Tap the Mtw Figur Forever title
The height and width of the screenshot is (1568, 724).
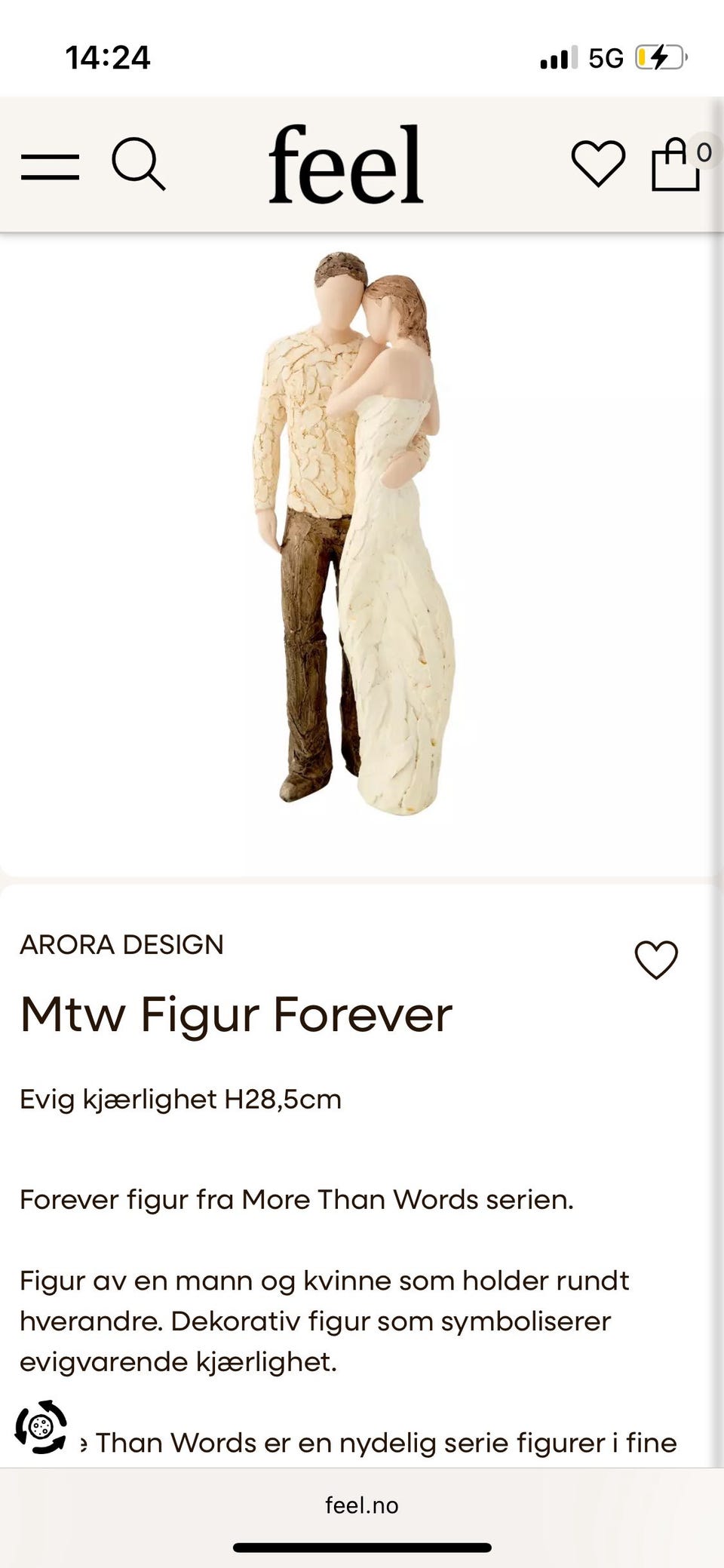pyautogui.click(x=236, y=1014)
